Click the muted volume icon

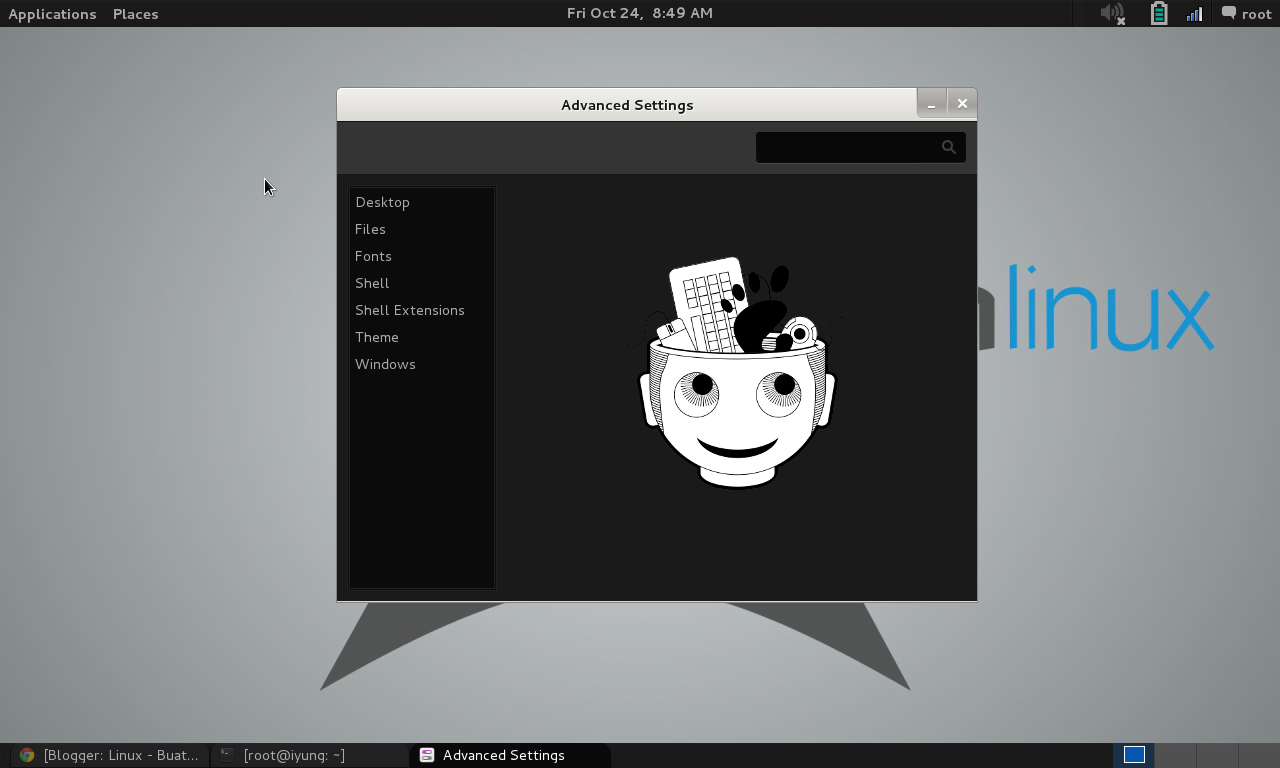(1113, 13)
